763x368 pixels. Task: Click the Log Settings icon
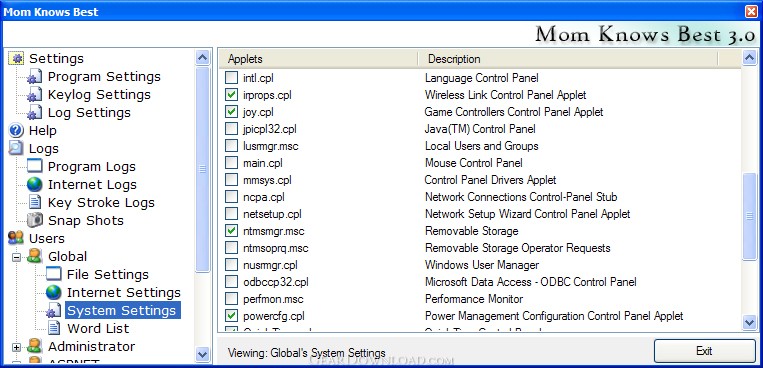pos(35,113)
